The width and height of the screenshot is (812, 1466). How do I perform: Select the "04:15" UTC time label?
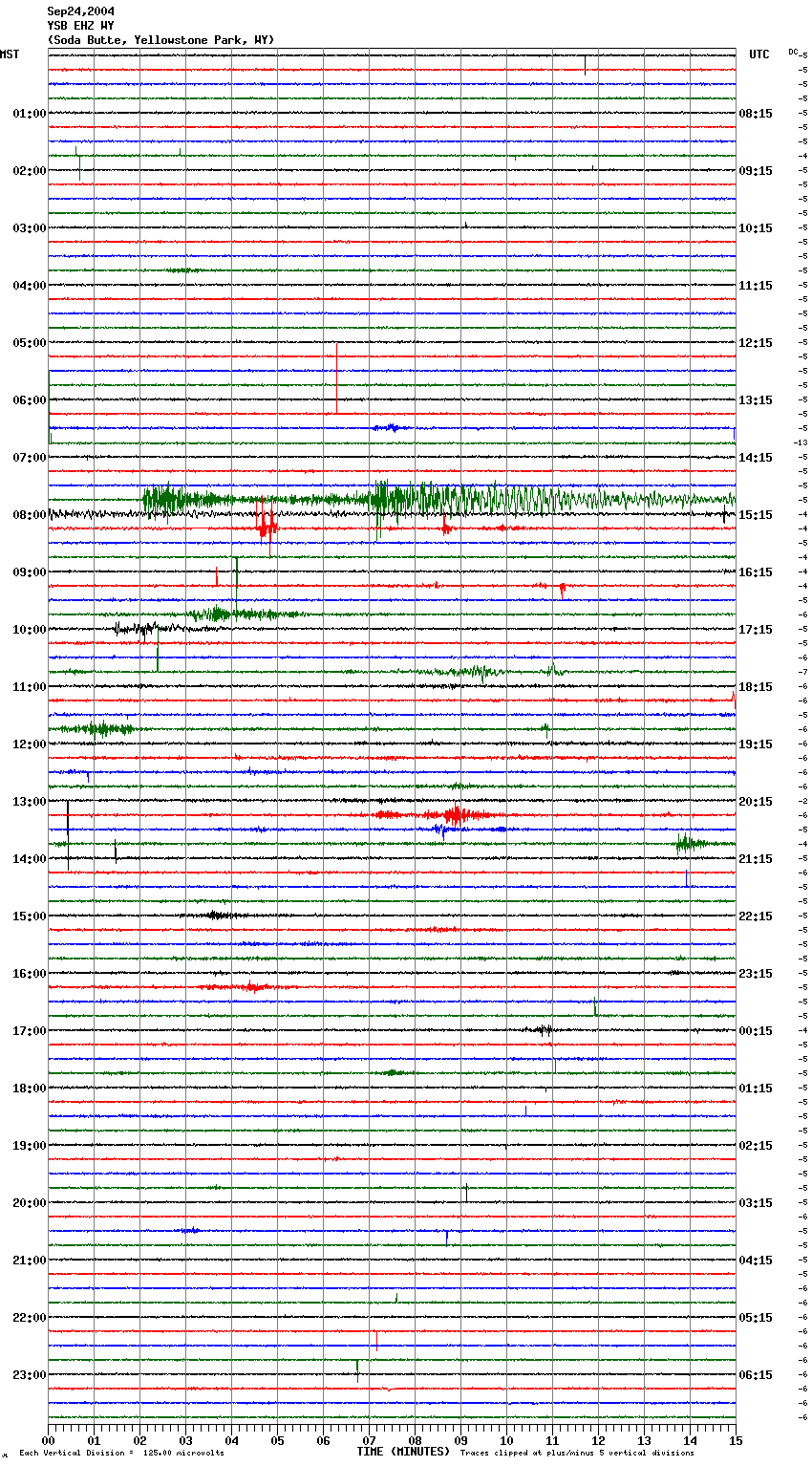tap(756, 1261)
